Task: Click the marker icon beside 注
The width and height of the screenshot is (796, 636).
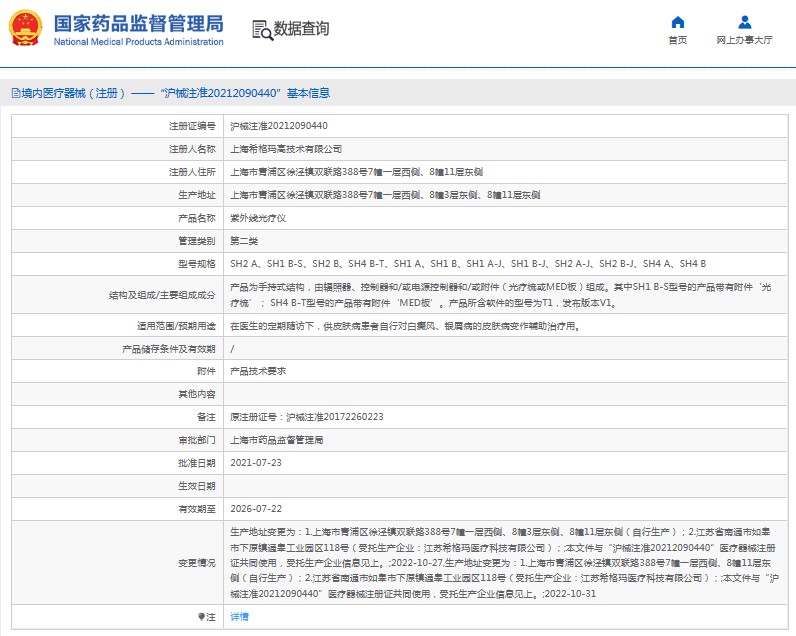Action: [x=202, y=617]
